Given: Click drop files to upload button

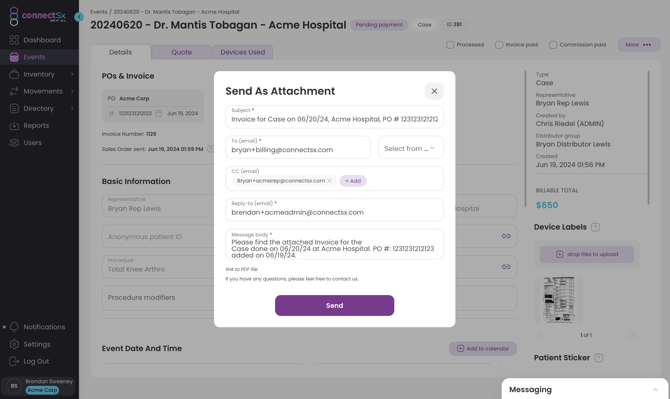Looking at the screenshot, I should pyautogui.click(x=587, y=255).
